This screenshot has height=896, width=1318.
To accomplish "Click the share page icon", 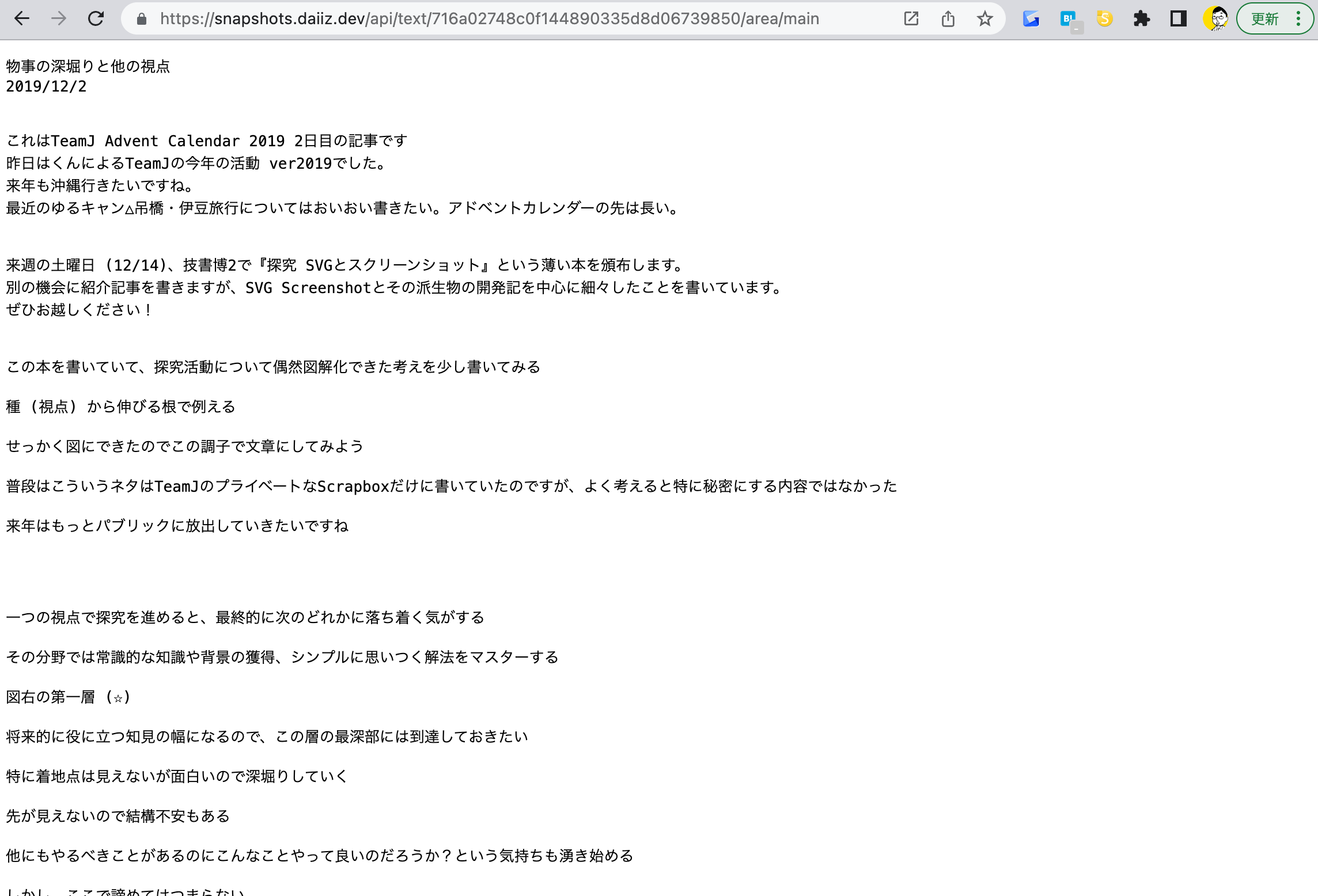I will 948,19.
